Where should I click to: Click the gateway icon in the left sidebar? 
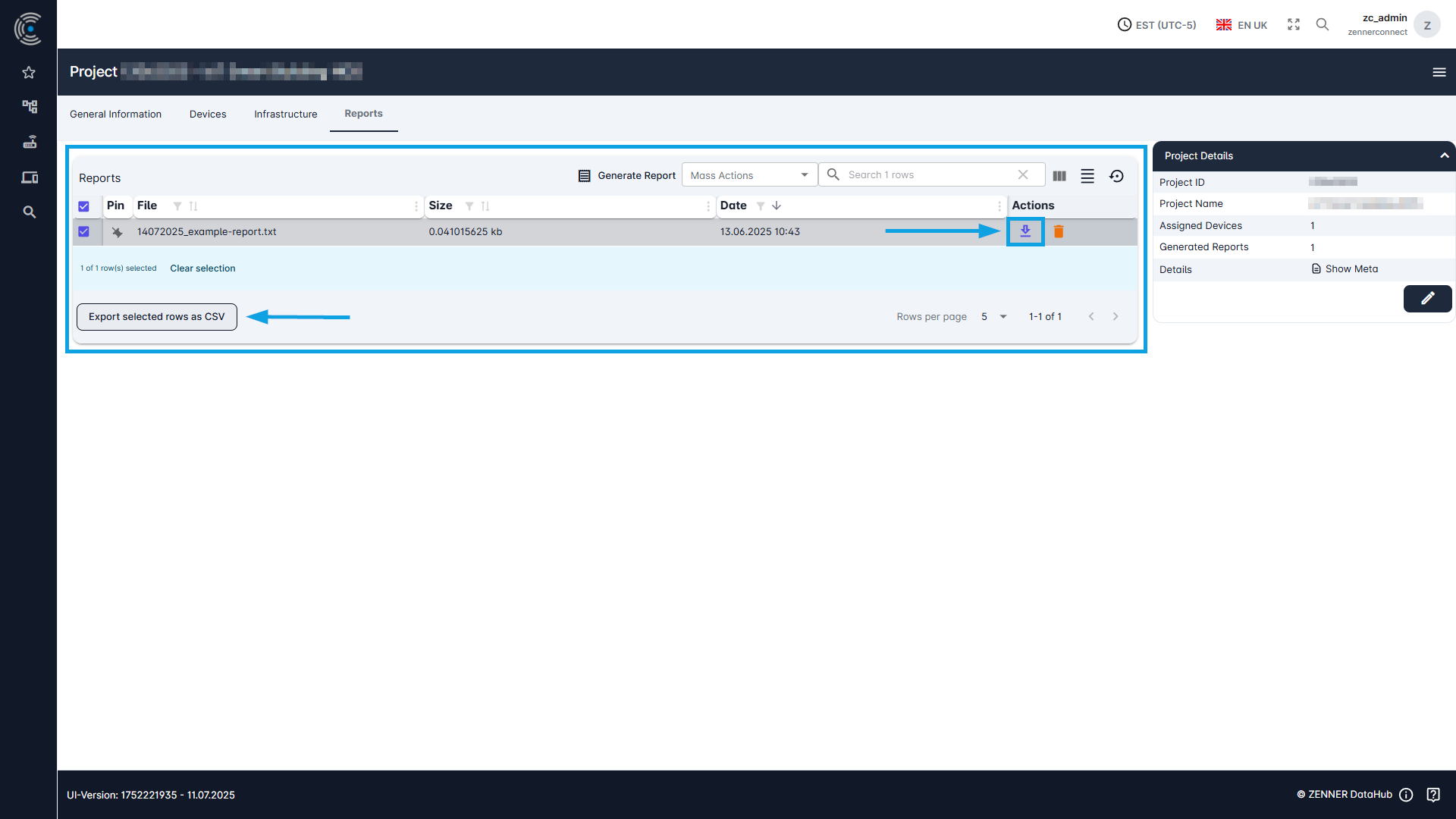[x=29, y=142]
